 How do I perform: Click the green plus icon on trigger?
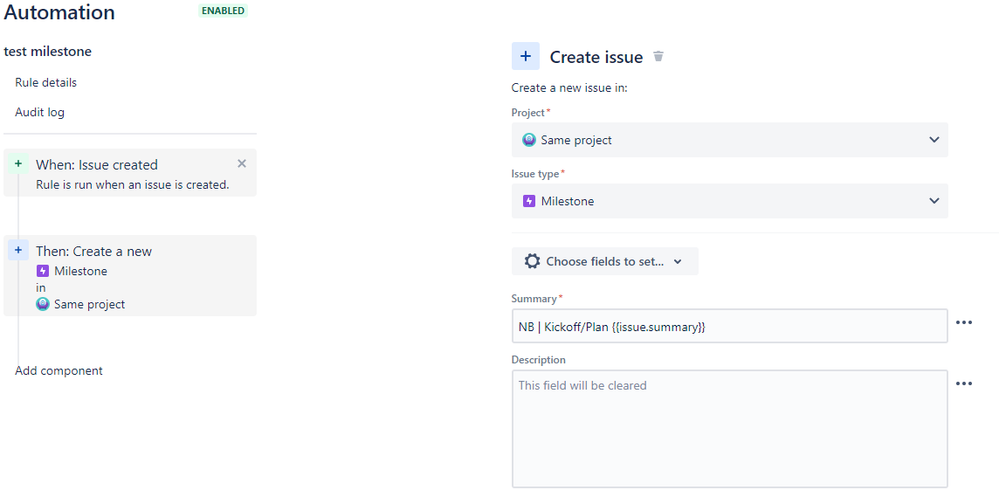(x=18, y=164)
